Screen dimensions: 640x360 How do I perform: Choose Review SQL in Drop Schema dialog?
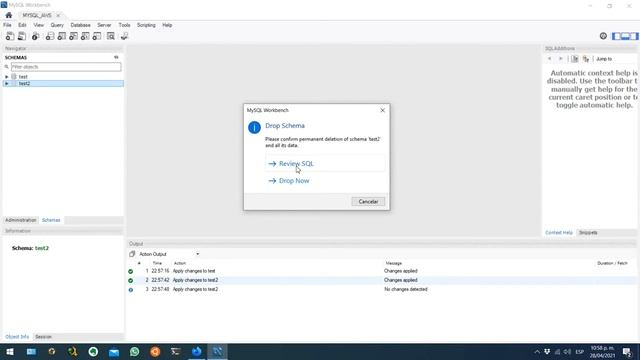pos(325,164)
